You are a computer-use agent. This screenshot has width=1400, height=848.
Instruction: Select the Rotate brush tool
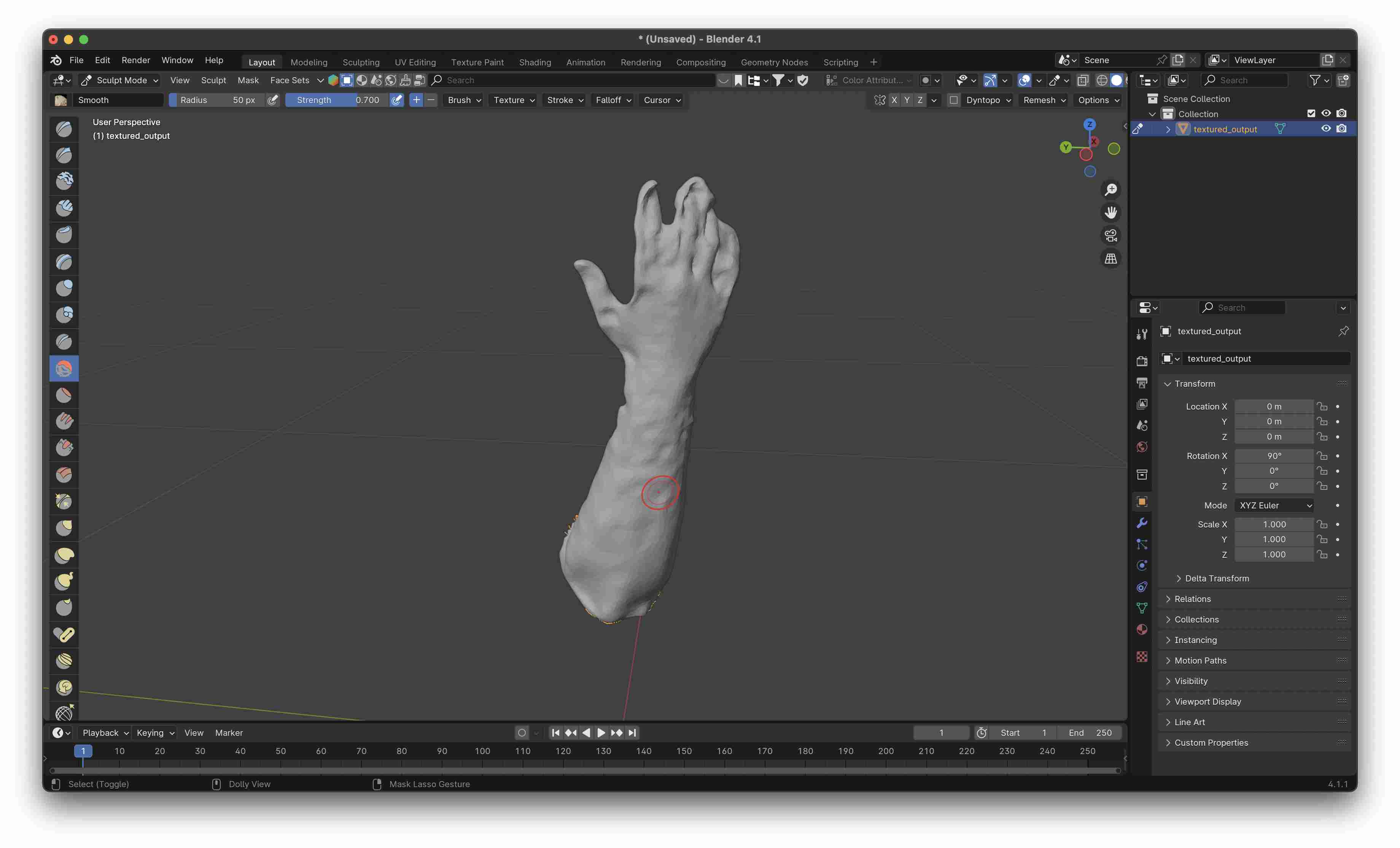[64, 687]
